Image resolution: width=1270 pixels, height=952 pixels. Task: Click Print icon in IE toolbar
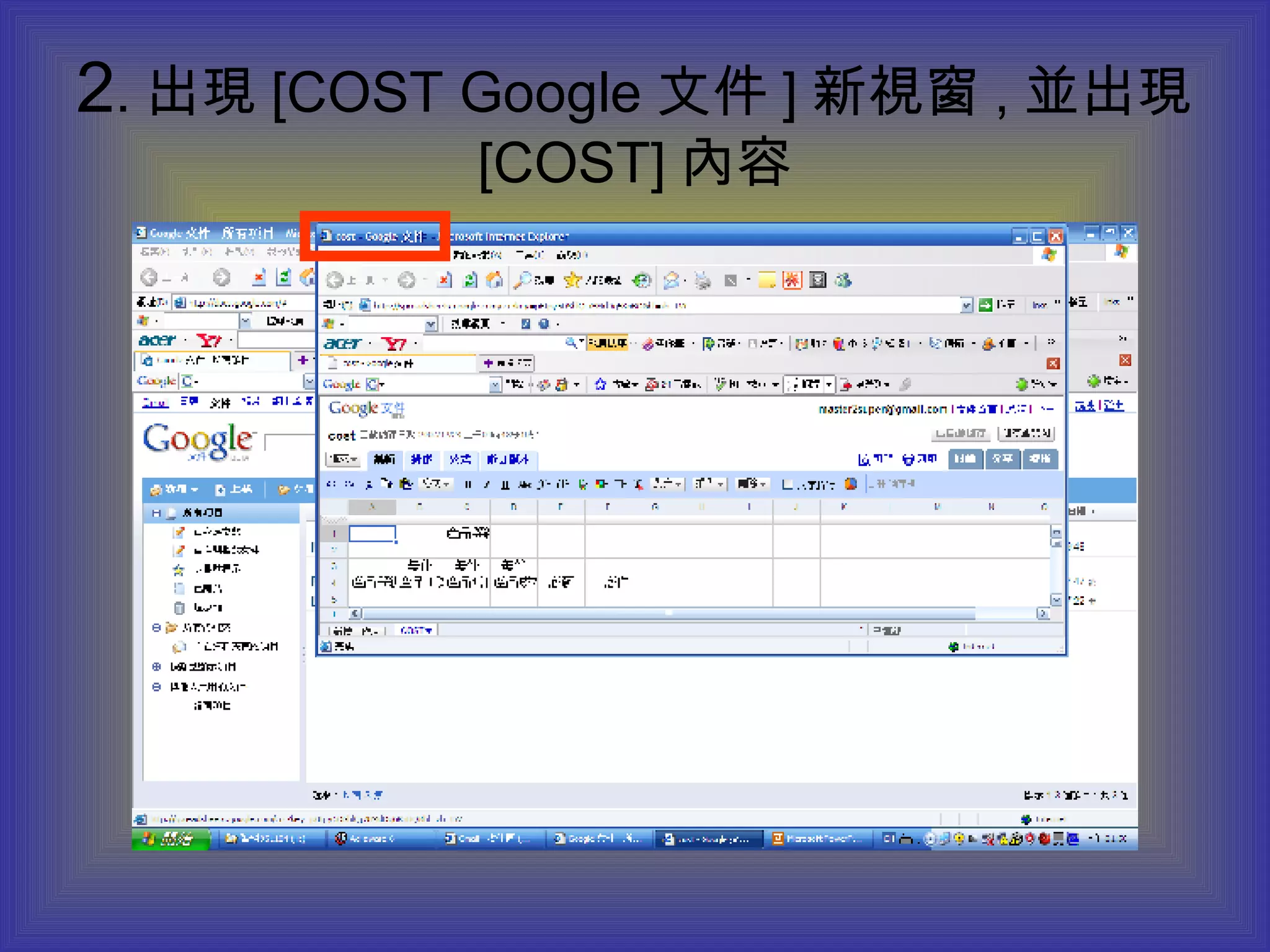(703, 280)
